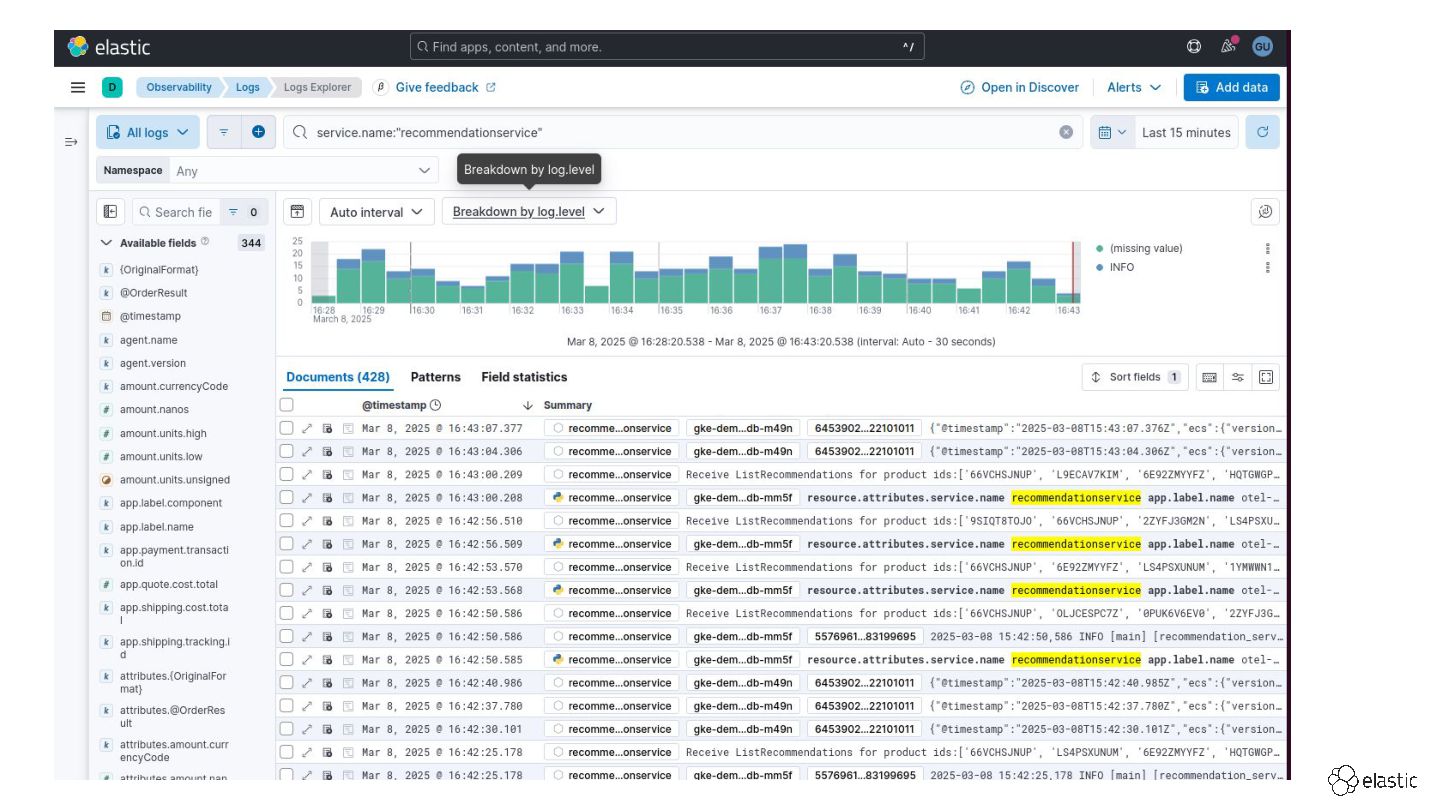Open the Alerts dropdown menu
The height and width of the screenshot is (810, 1440).
[1134, 87]
